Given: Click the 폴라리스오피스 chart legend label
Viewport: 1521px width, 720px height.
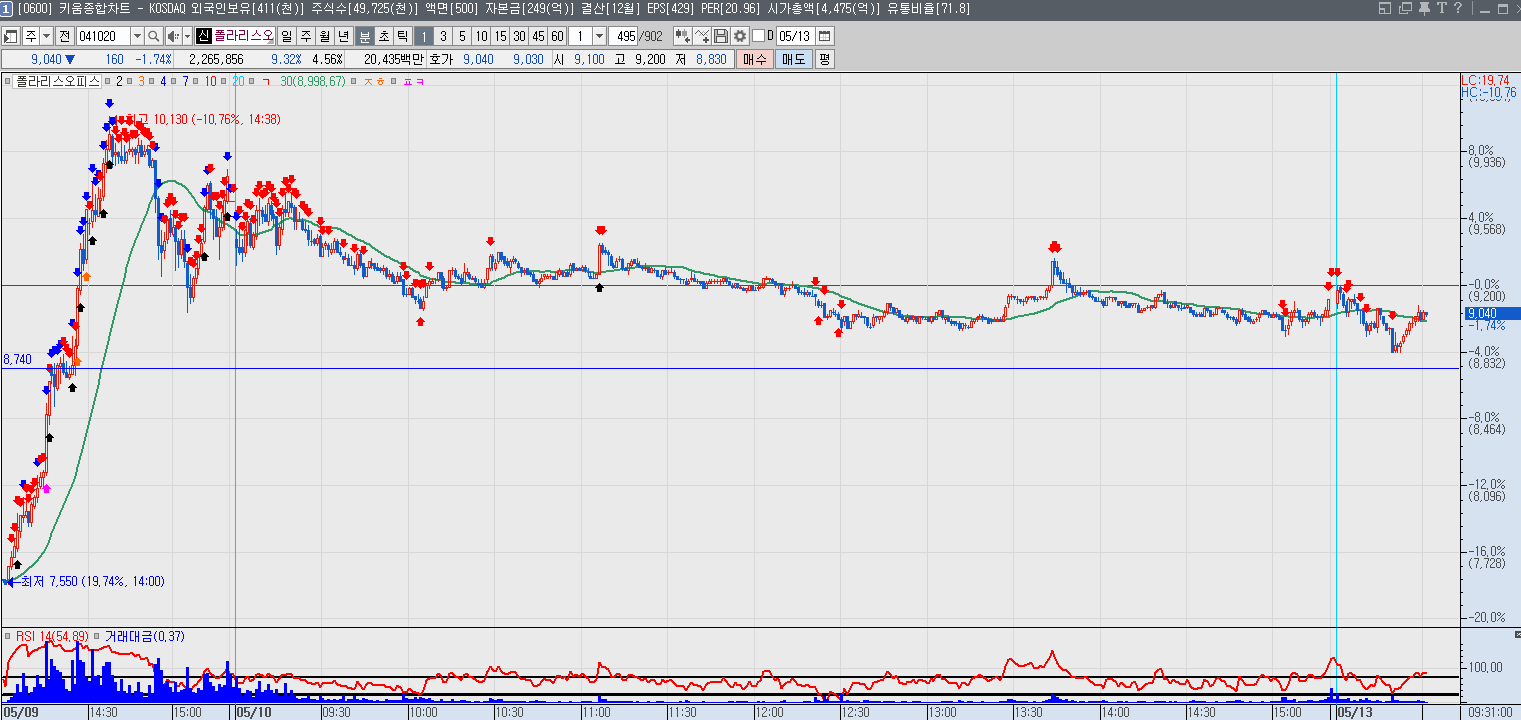Looking at the screenshot, I should [x=57, y=81].
